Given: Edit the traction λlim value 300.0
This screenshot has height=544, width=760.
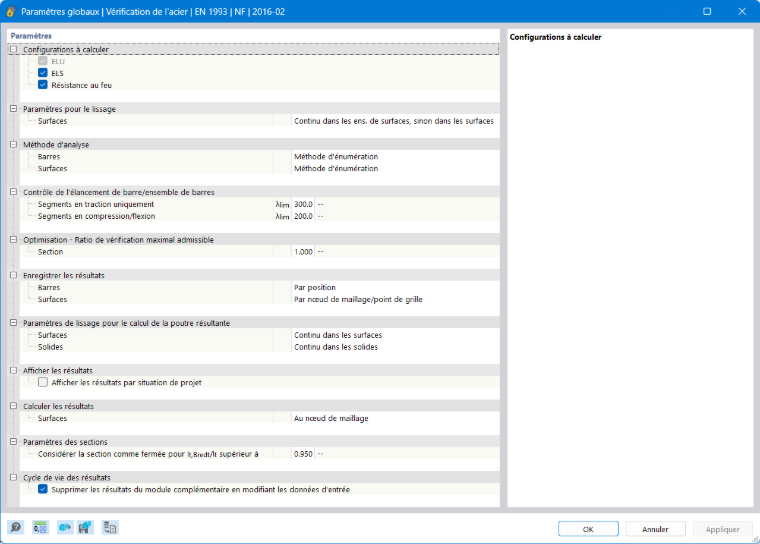Looking at the screenshot, I should click(x=303, y=204).
